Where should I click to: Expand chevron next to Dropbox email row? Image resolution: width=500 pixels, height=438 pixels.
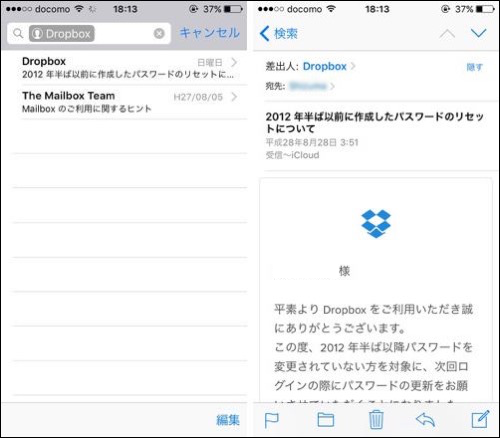[234, 62]
